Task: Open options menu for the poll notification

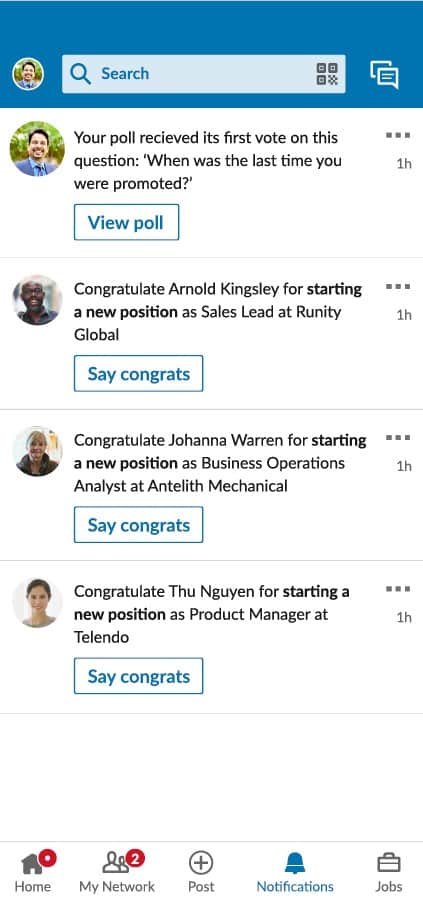Action: point(398,136)
